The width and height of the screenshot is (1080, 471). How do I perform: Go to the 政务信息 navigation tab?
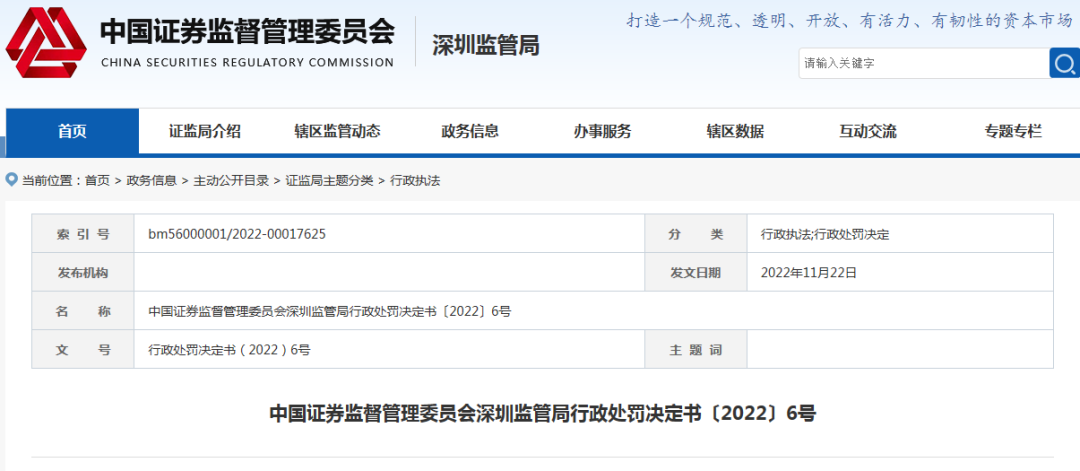click(470, 131)
